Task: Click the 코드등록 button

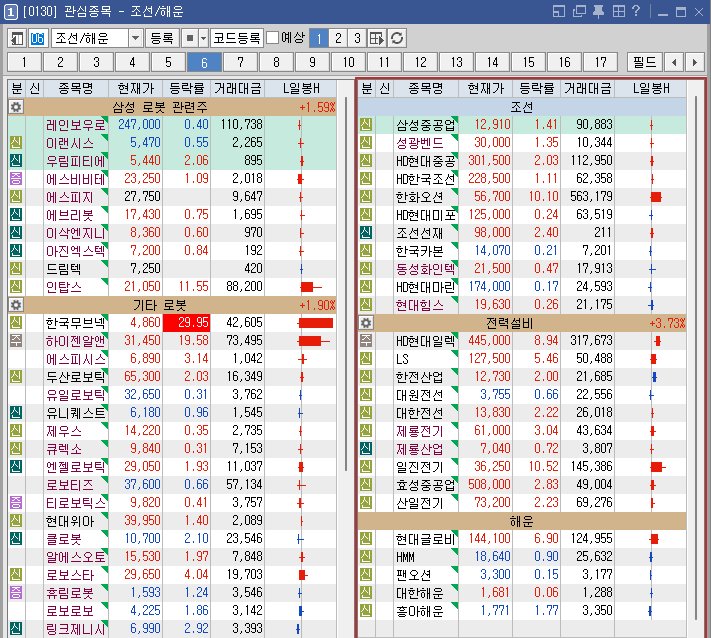Action: coord(237,38)
